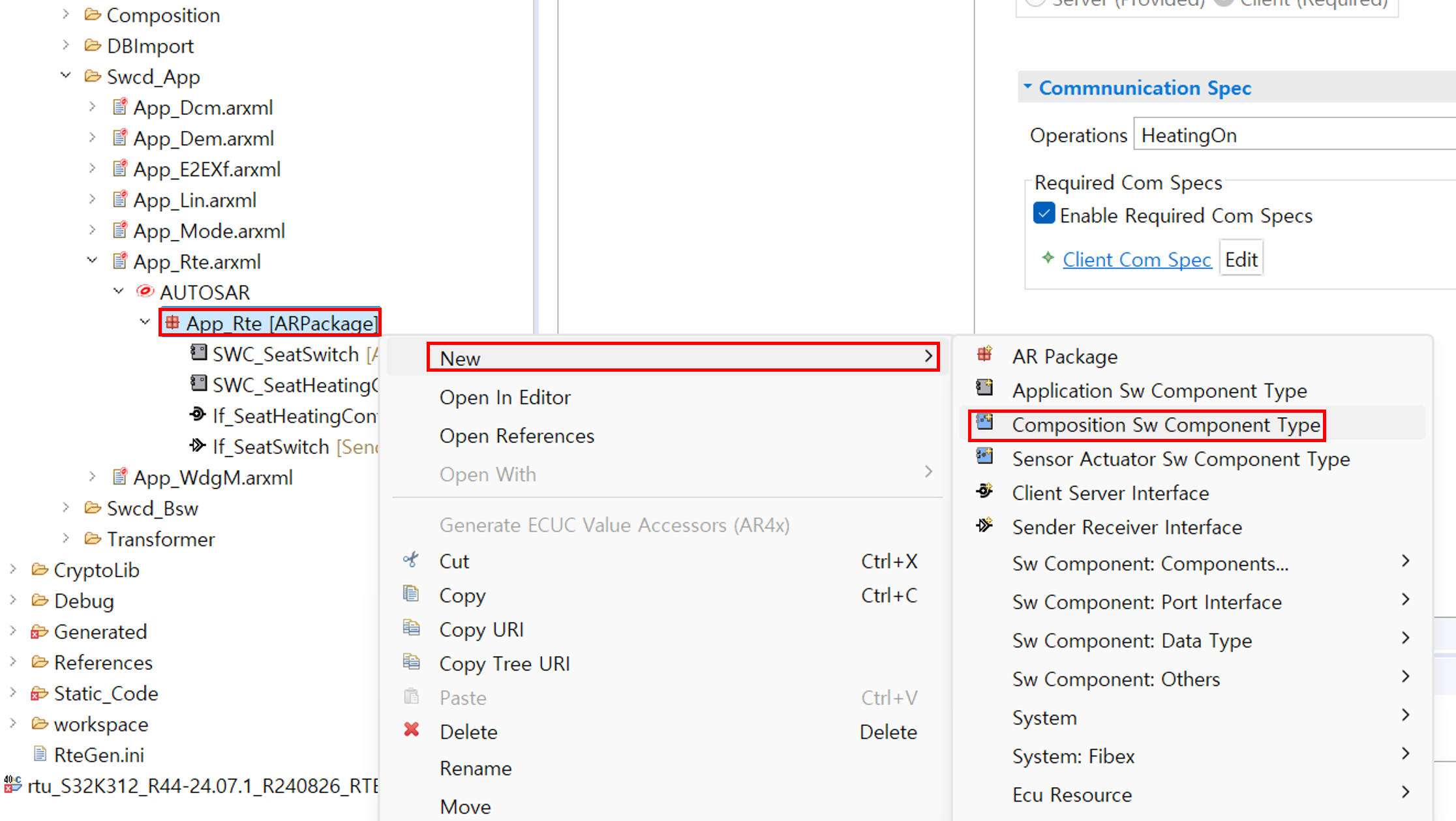Viewport: 1456px width, 821px height.
Task: Click the Copy URI icon
Action: click(x=412, y=628)
